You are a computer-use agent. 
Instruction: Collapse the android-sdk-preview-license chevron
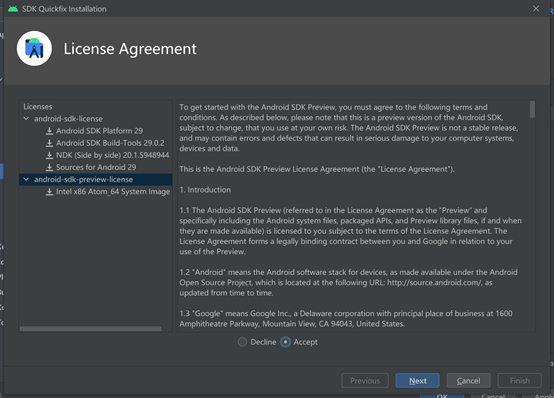26,180
